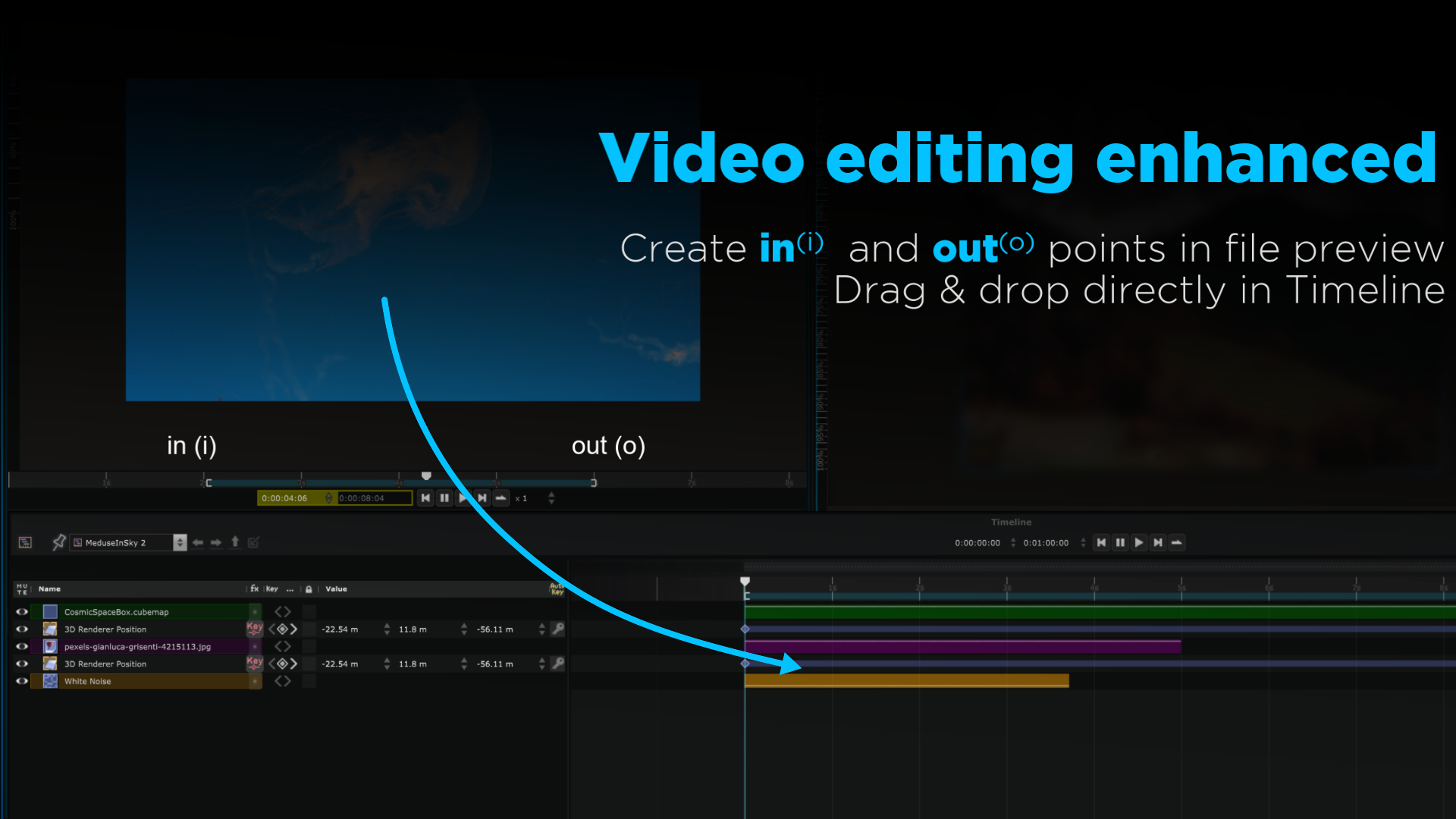Toggle visibility of first 3D Renderer Position row

coord(22,629)
